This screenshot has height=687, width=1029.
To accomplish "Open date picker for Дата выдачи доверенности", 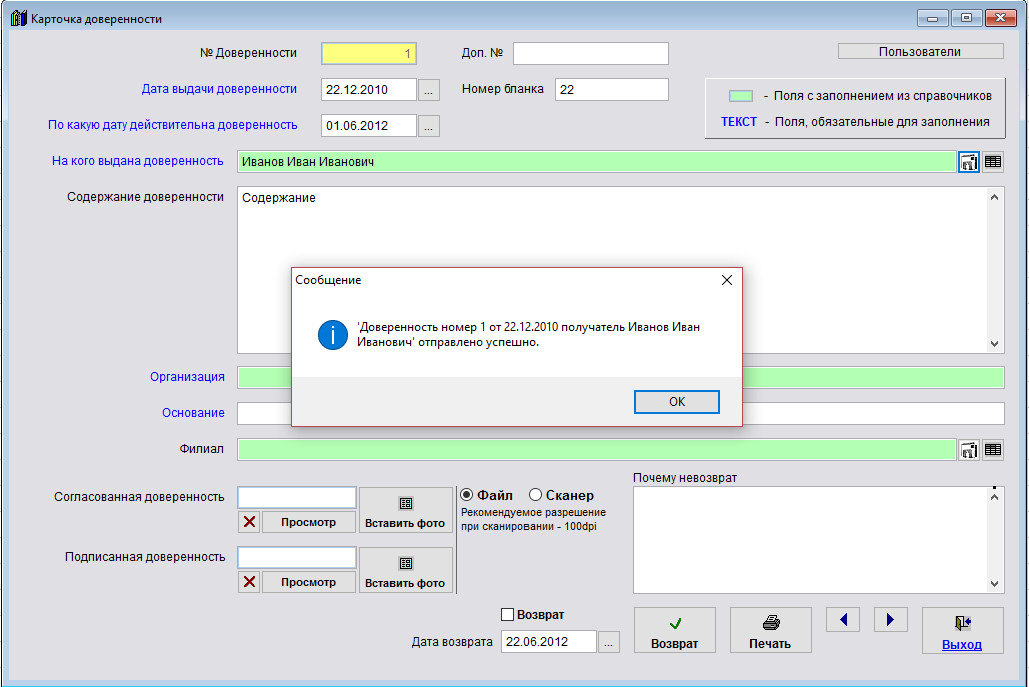I will click(429, 90).
